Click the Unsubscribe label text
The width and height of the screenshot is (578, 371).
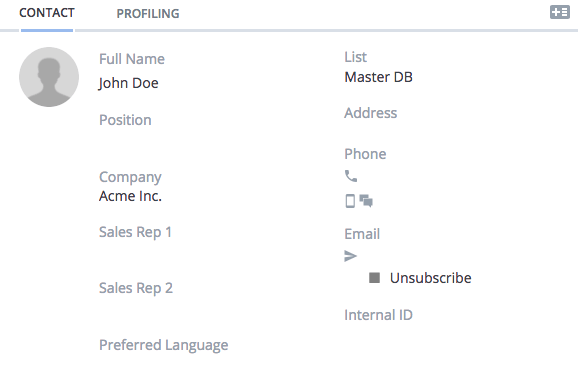(431, 278)
